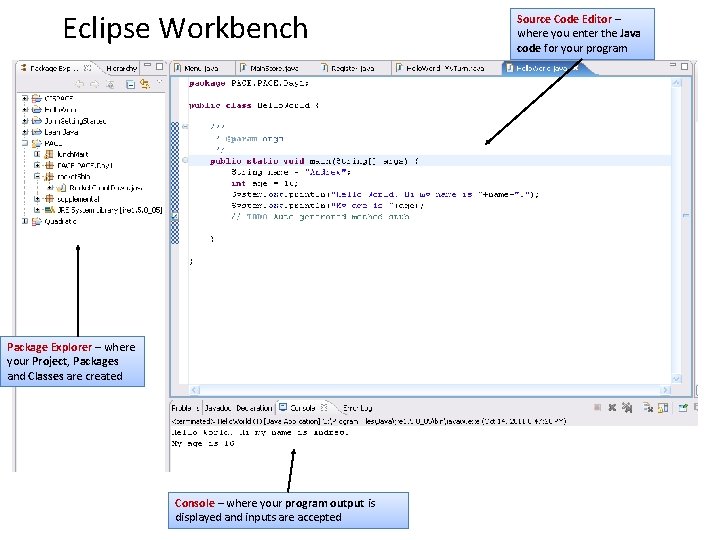The width and height of the screenshot is (720, 540).
Task: Switch to the Console tab
Action: [x=302, y=408]
